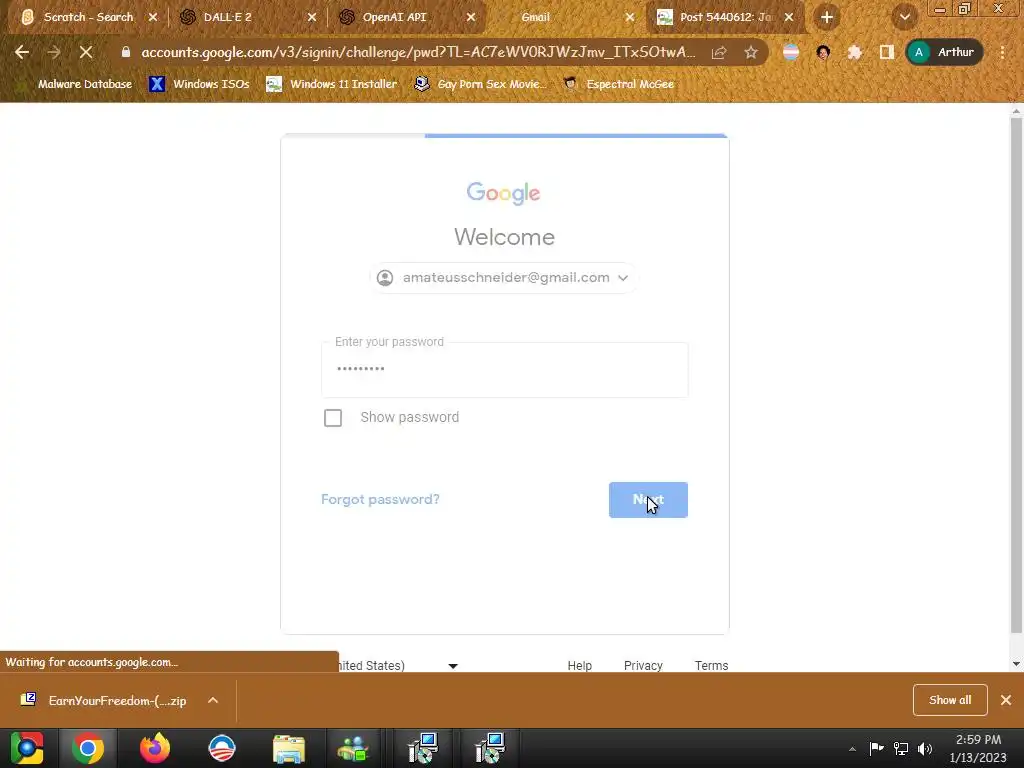Close the Scratch - Search tab
This screenshot has height=768, width=1024.
(x=153, y=17)
